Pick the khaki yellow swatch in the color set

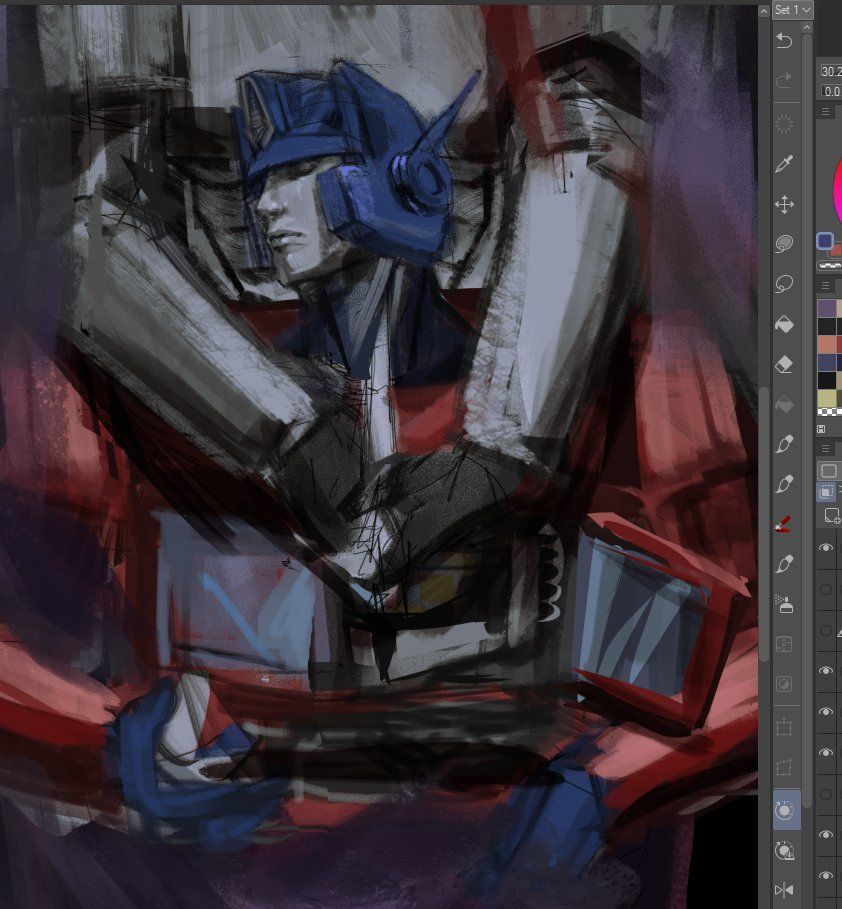[827, 398]
